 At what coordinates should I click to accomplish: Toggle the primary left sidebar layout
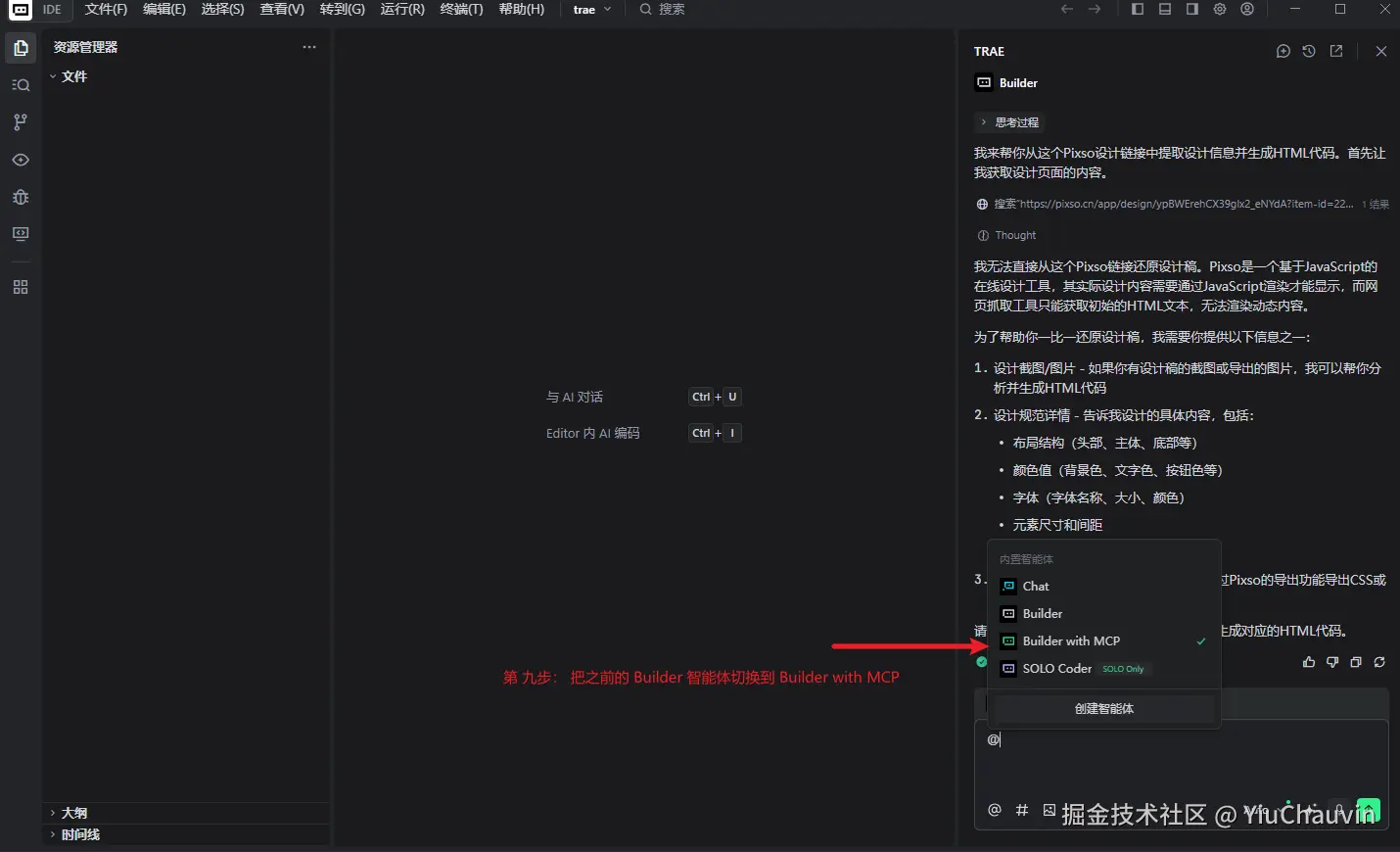tap(1138, 9)
